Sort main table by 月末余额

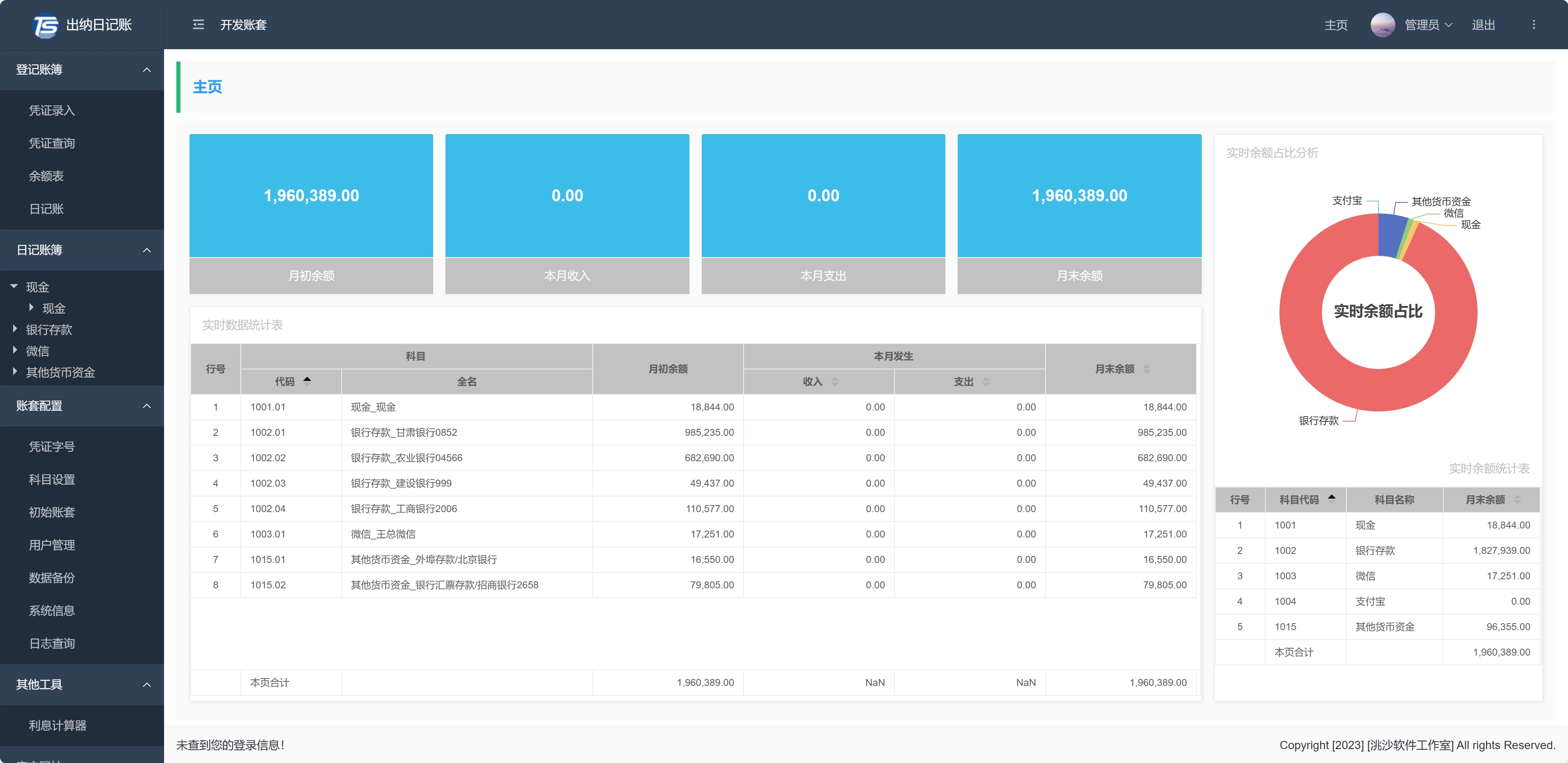point(1147,369)
